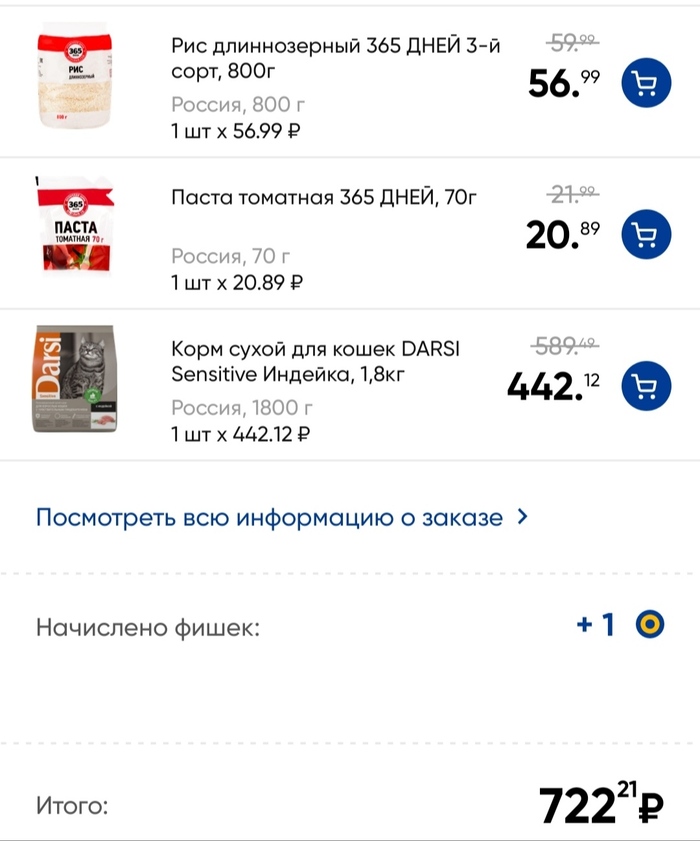700x841 pixels.
Task: Click the '1 шт x 442.12 ₽' quantity line
Action: 240,434
